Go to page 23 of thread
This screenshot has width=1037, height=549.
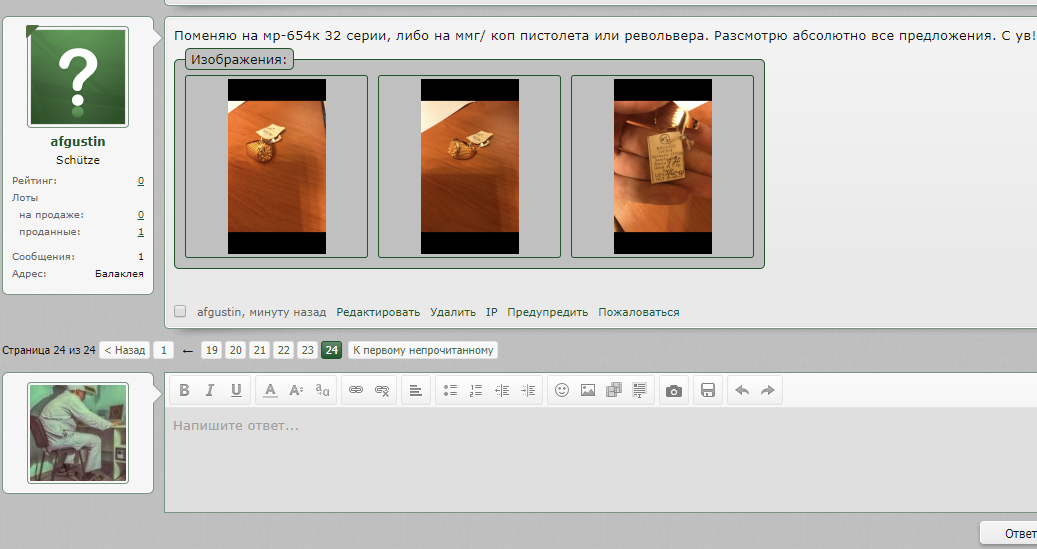(x=307, y=350)
